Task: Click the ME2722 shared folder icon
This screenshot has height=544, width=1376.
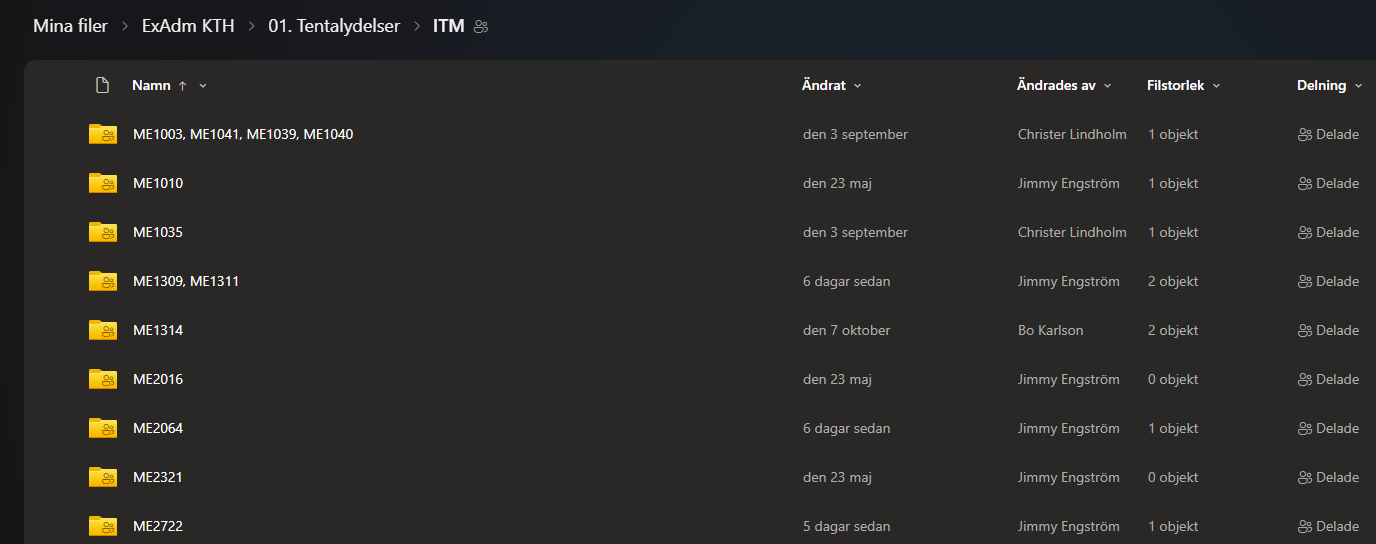Action: point(103,526)
